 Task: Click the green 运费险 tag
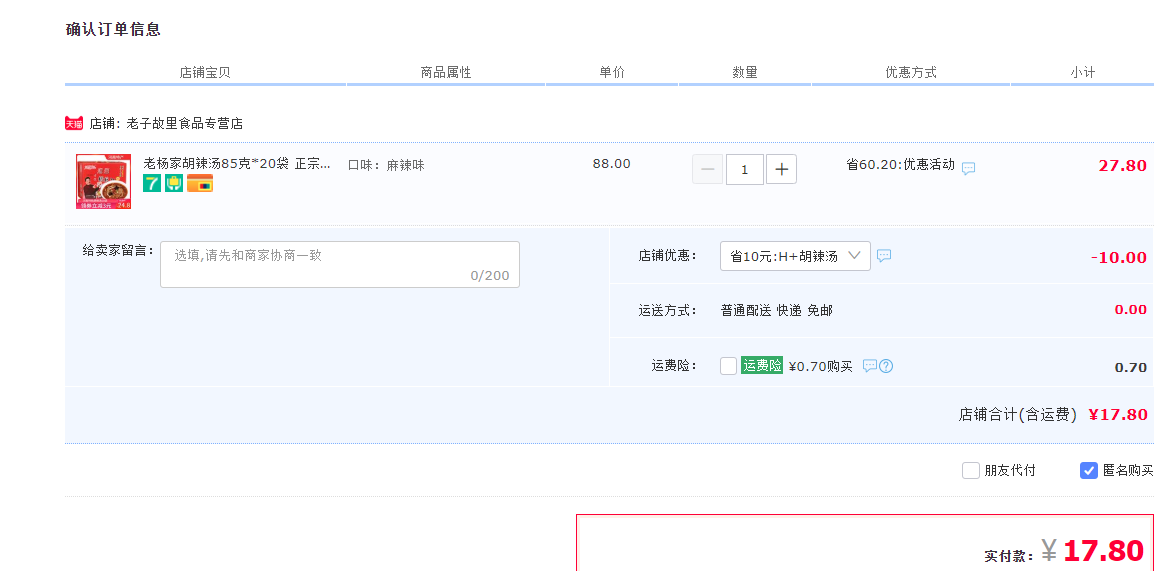762,365
